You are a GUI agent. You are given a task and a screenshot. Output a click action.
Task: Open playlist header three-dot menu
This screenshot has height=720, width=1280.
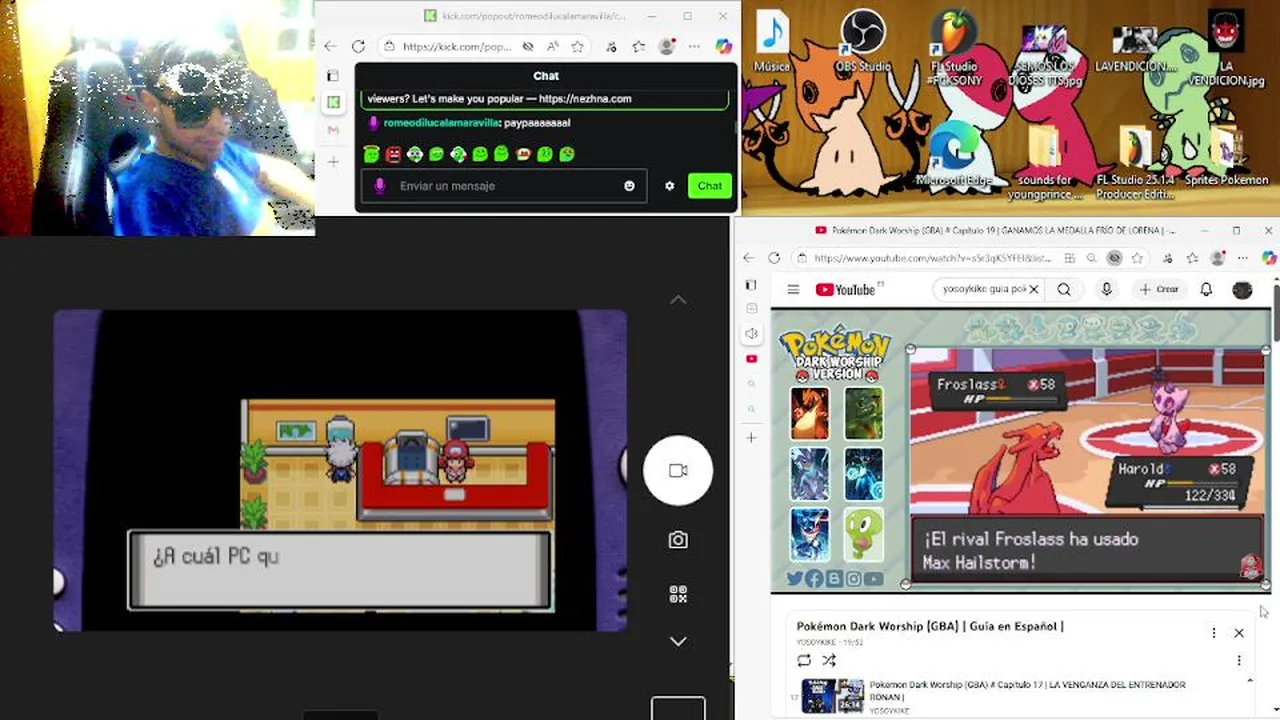tap(1214, 633)
